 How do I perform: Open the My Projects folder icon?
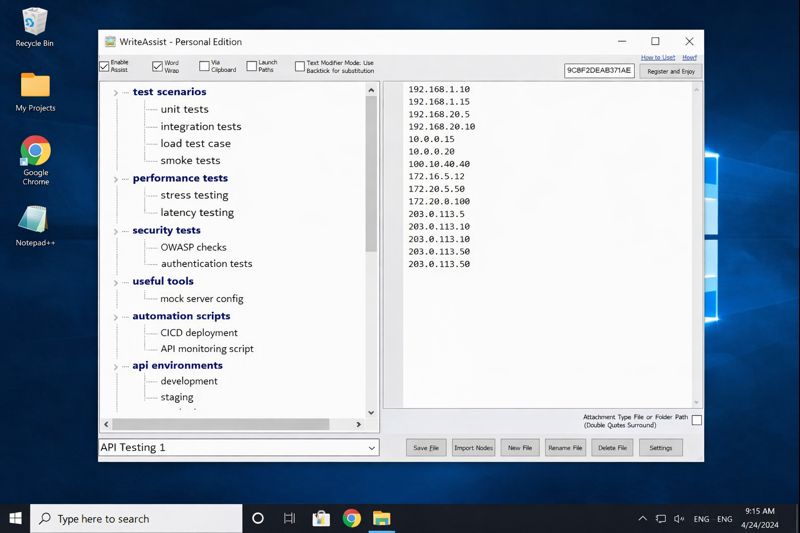(35, 86)
